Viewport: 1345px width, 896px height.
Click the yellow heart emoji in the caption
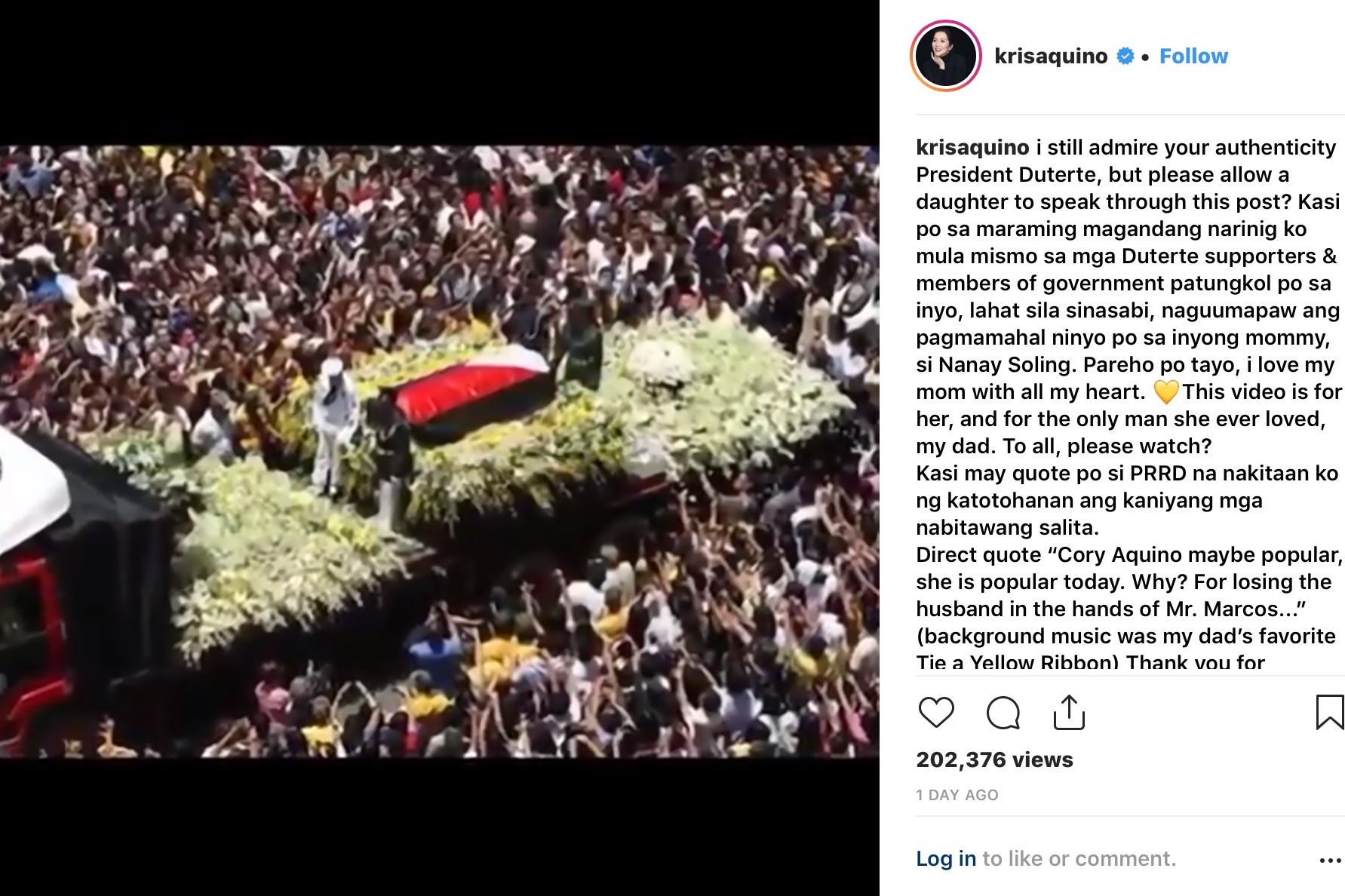point(1165,392)
